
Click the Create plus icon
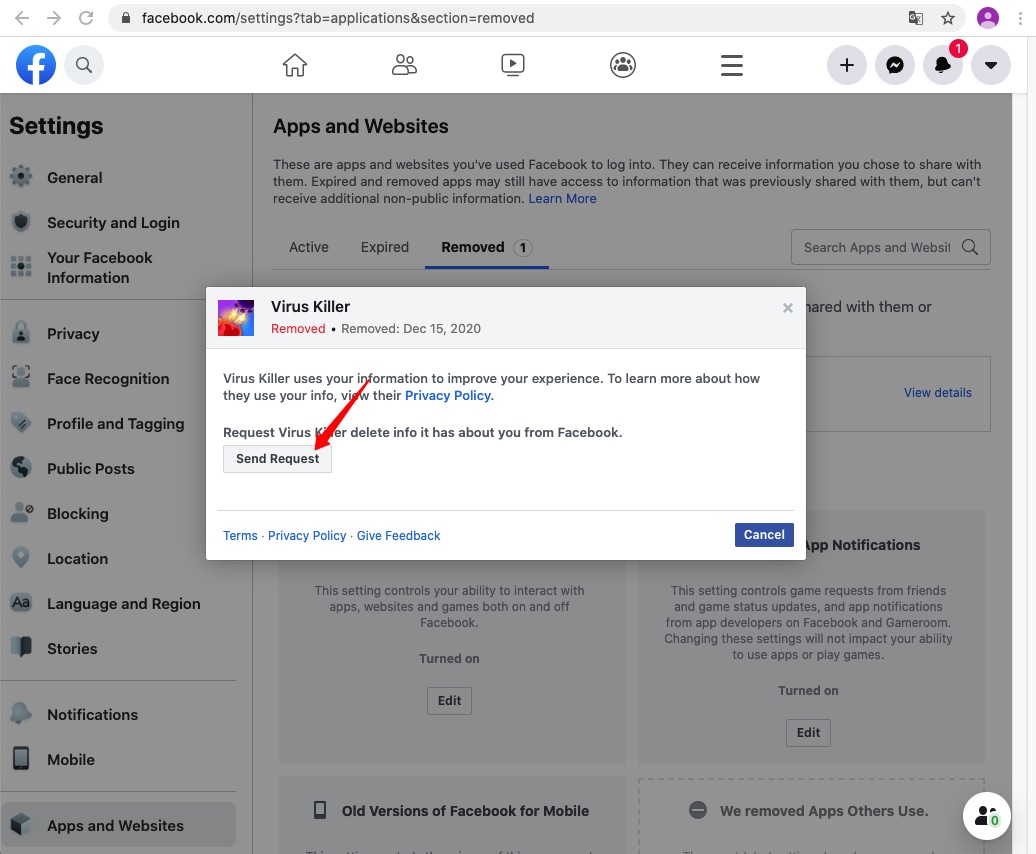pyautogui.click(x=846, y=65)
